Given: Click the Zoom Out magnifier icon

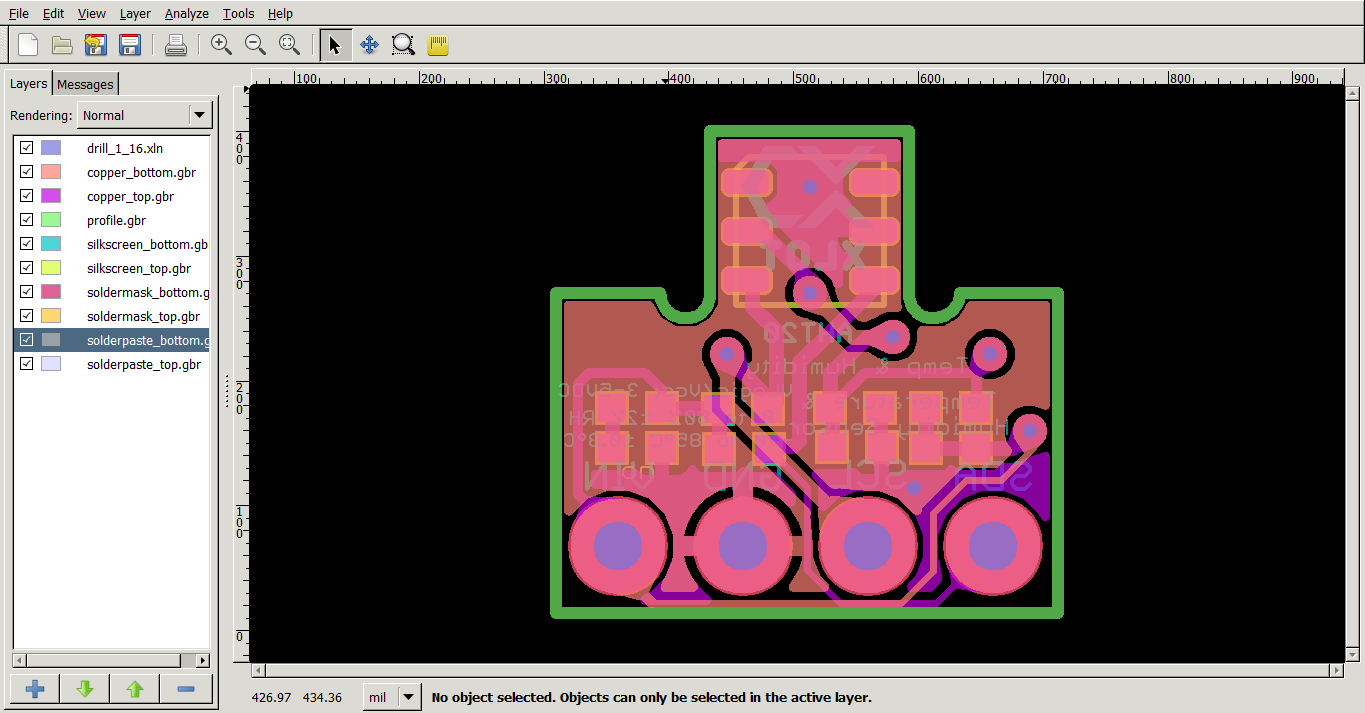Looking at the screenshot, I should (x=255, y=44).
